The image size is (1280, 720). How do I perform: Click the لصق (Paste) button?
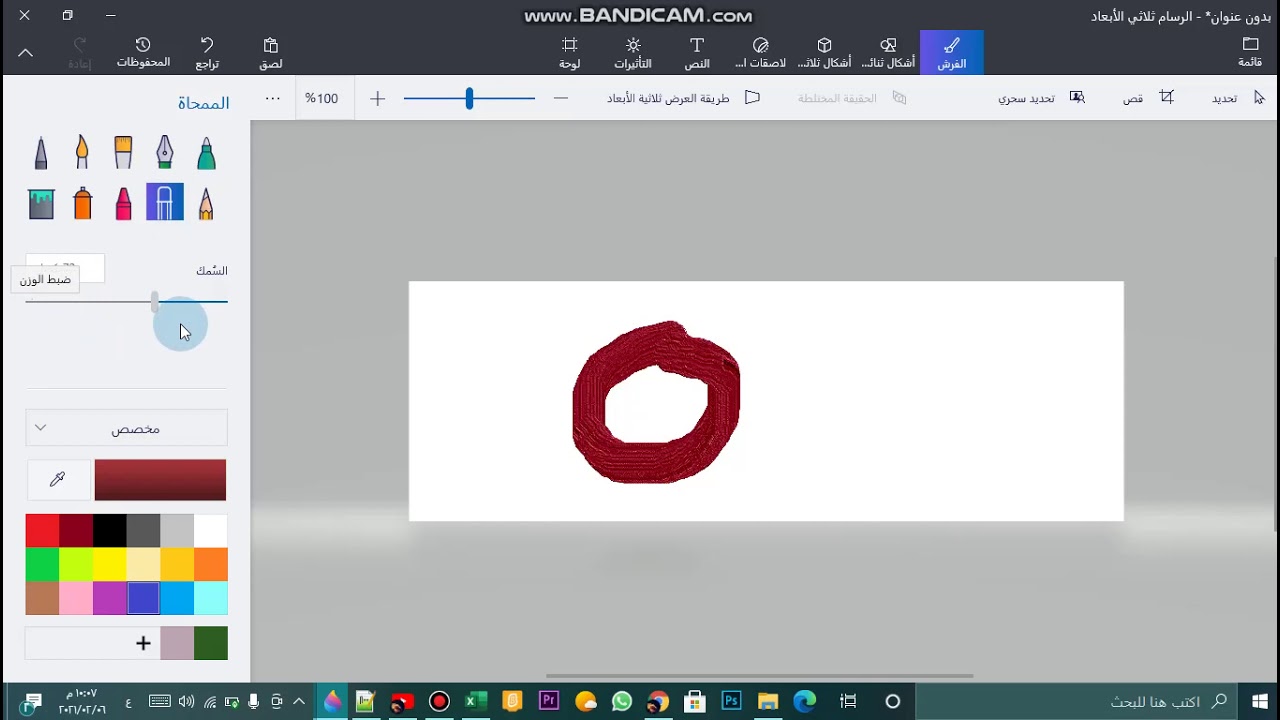(x=271, y=53)
